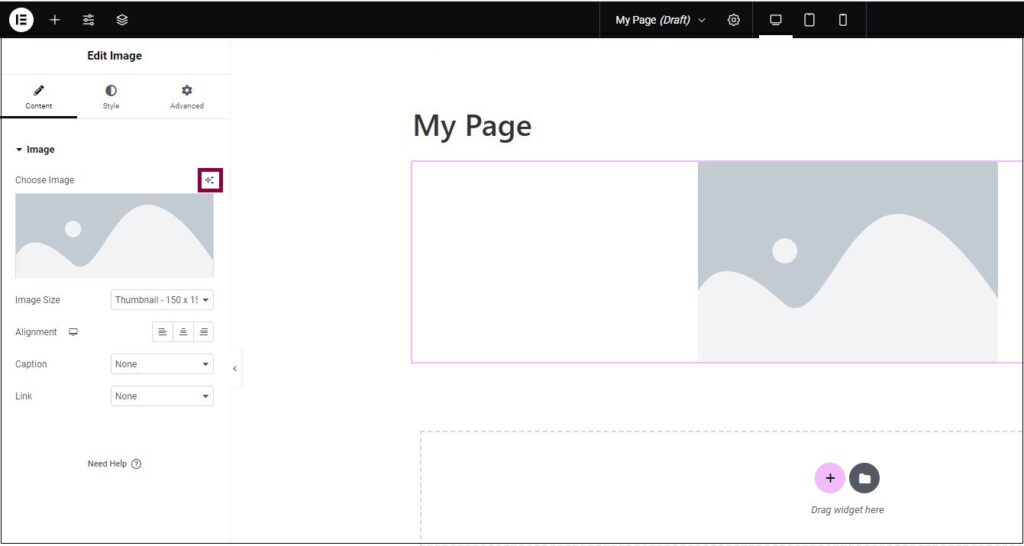
Task: Open the Link dropdown
Action: pos(162,396)
